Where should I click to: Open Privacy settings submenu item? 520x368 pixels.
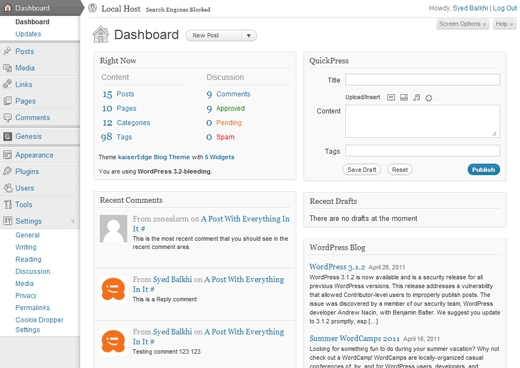[26, 296]
